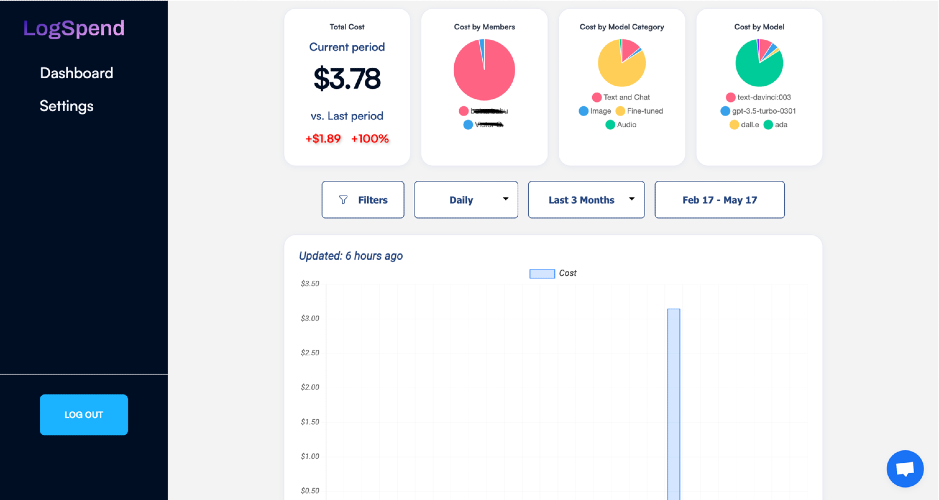
Task: Hide the Fine-tuned category in legend
Action: click(639, 111)
